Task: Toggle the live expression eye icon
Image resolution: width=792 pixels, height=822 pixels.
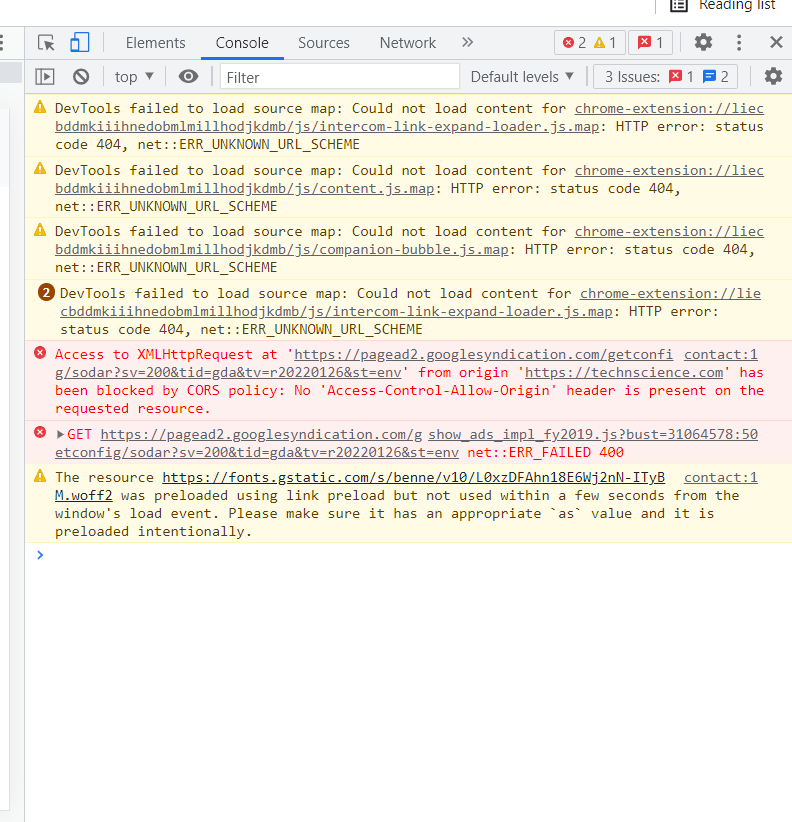Action: click(x=188, y=77)
